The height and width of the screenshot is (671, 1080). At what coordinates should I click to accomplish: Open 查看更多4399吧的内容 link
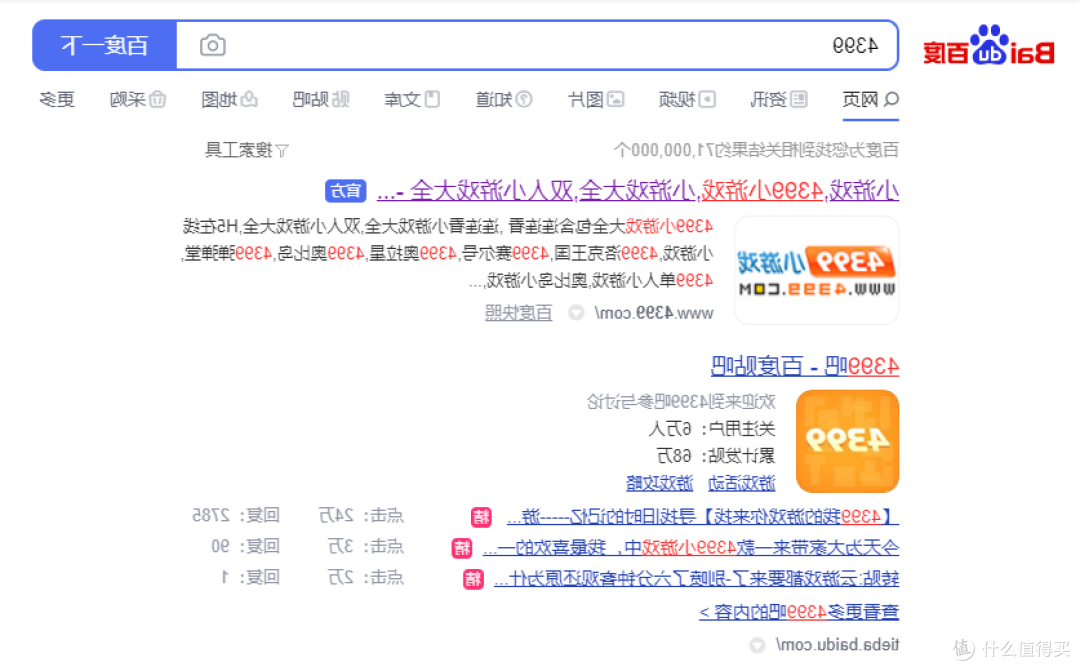[799, 612]
